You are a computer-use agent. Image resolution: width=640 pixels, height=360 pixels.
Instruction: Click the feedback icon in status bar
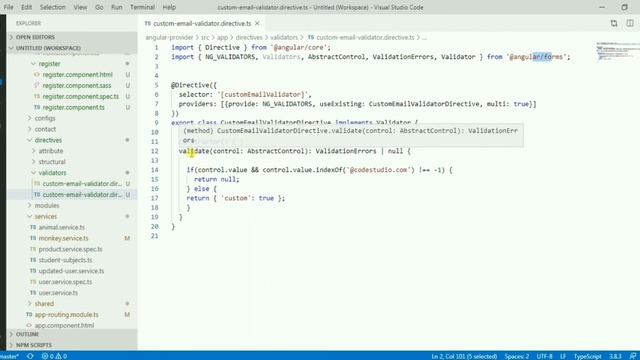633,356
